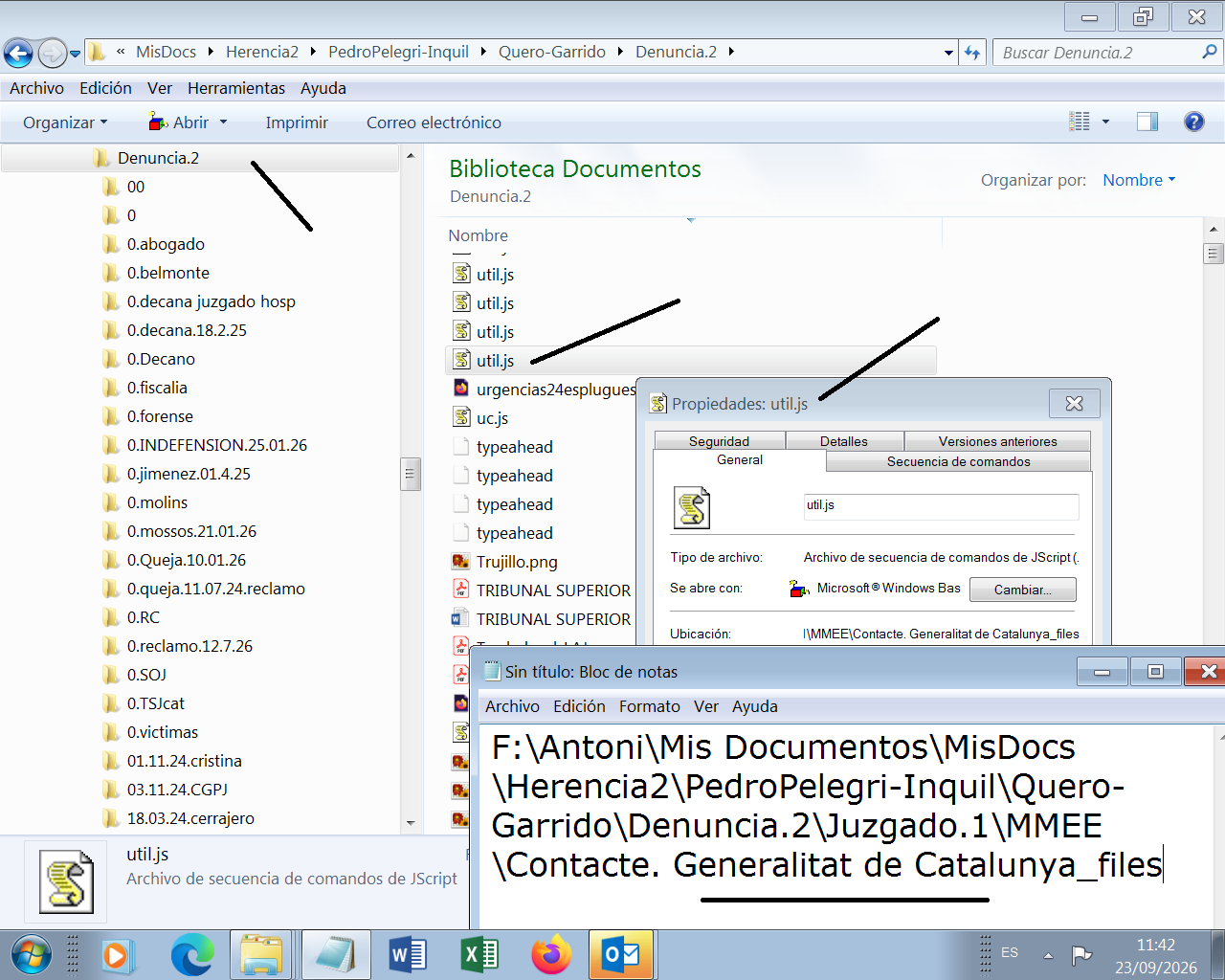The image size is (1225, 980).
Task: Launch Microsoft Edge from taskbar
Action: (192, 955)
